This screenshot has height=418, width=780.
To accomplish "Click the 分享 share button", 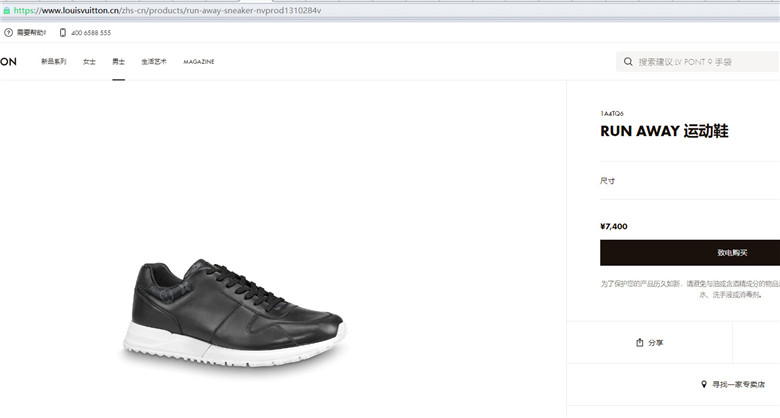I will pos(650,342).
